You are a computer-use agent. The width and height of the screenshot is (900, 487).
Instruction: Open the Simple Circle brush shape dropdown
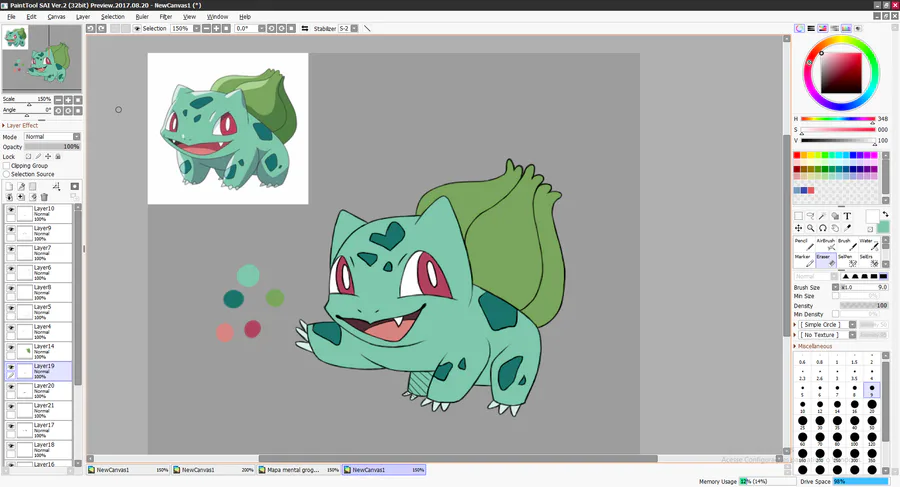coord(828,324)
